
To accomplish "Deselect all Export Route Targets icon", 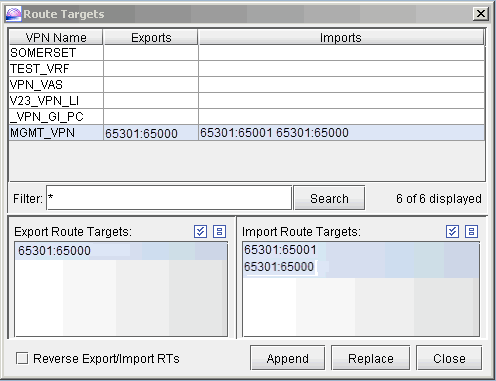I will 219,231.
